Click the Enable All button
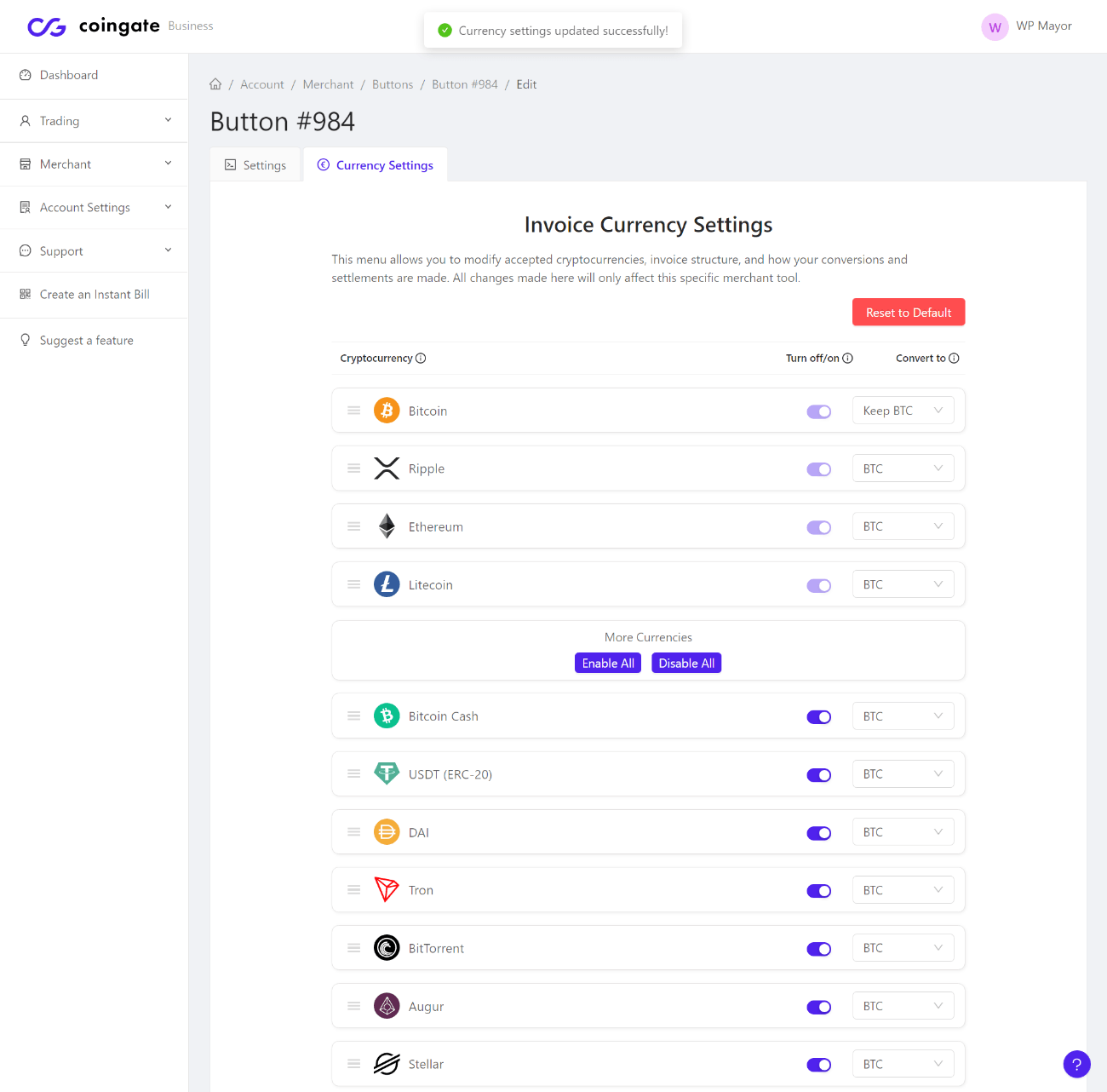The width and height of the screenshot is (1107, 1092). (x=608, y=664)
